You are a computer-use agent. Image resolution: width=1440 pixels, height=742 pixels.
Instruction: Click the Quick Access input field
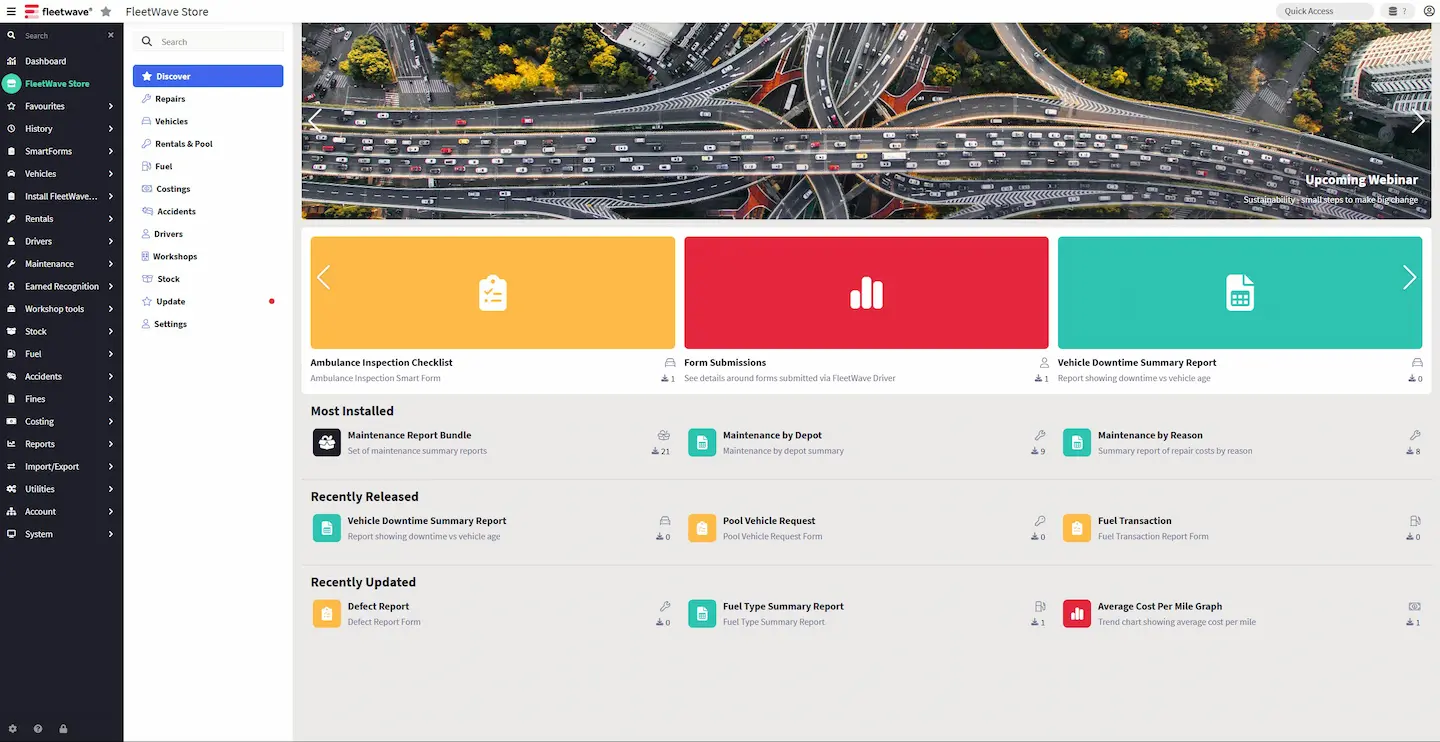[1323, 11]
